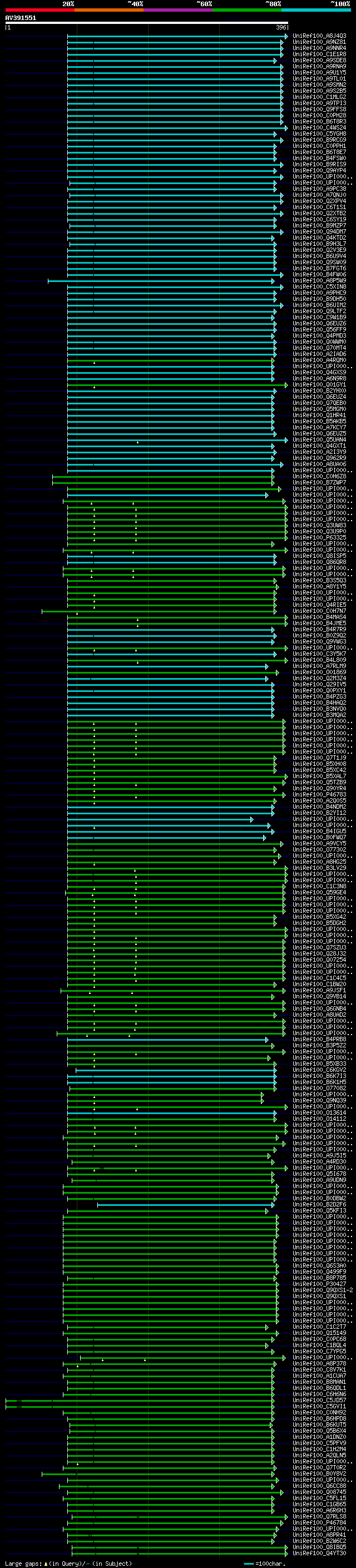Viewport: 356px width, 1568px height.
Task: Open hit UniRef100_A9U1Y5
Action: [x=319, y=72]
